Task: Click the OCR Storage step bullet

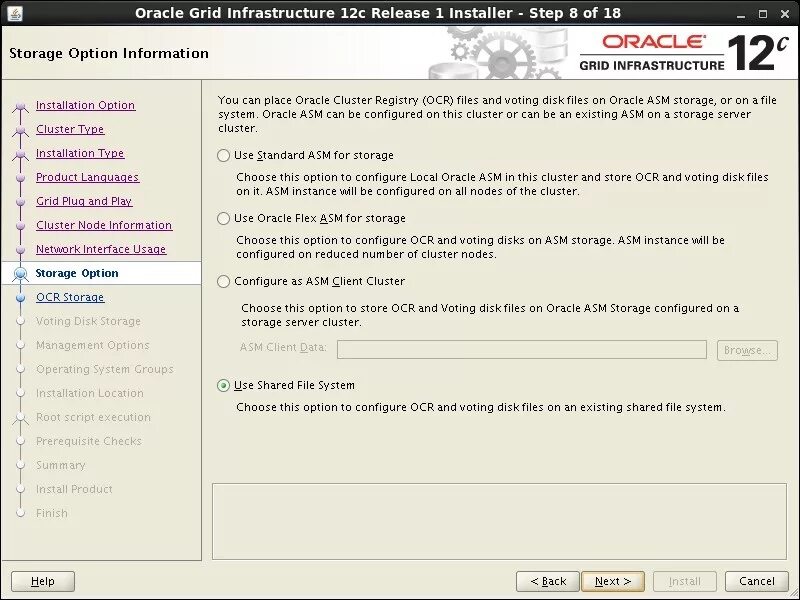Action: point(20,297)
